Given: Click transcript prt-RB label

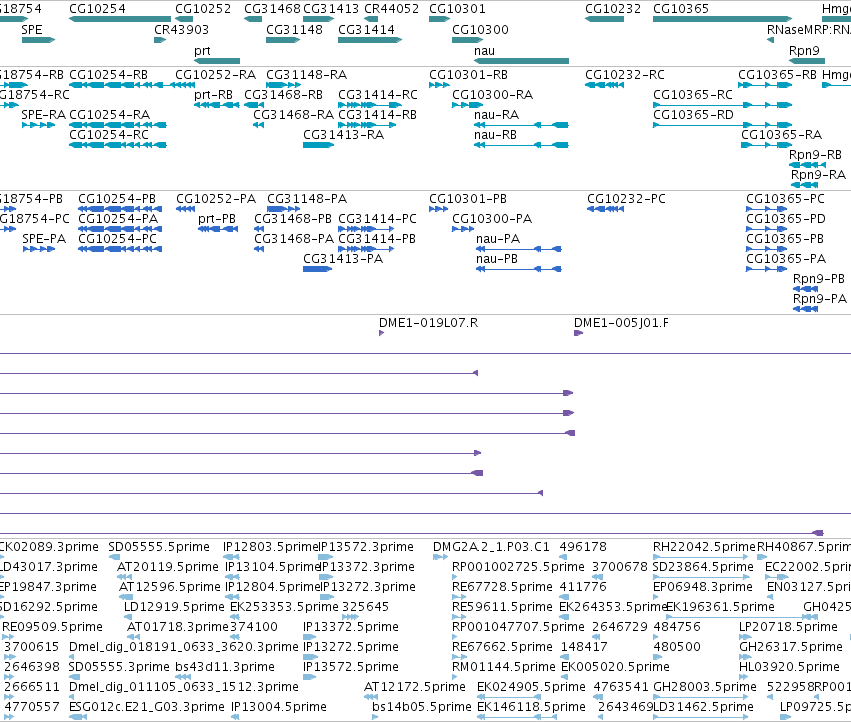Looking at the screenshot, I should click(213, 94).
